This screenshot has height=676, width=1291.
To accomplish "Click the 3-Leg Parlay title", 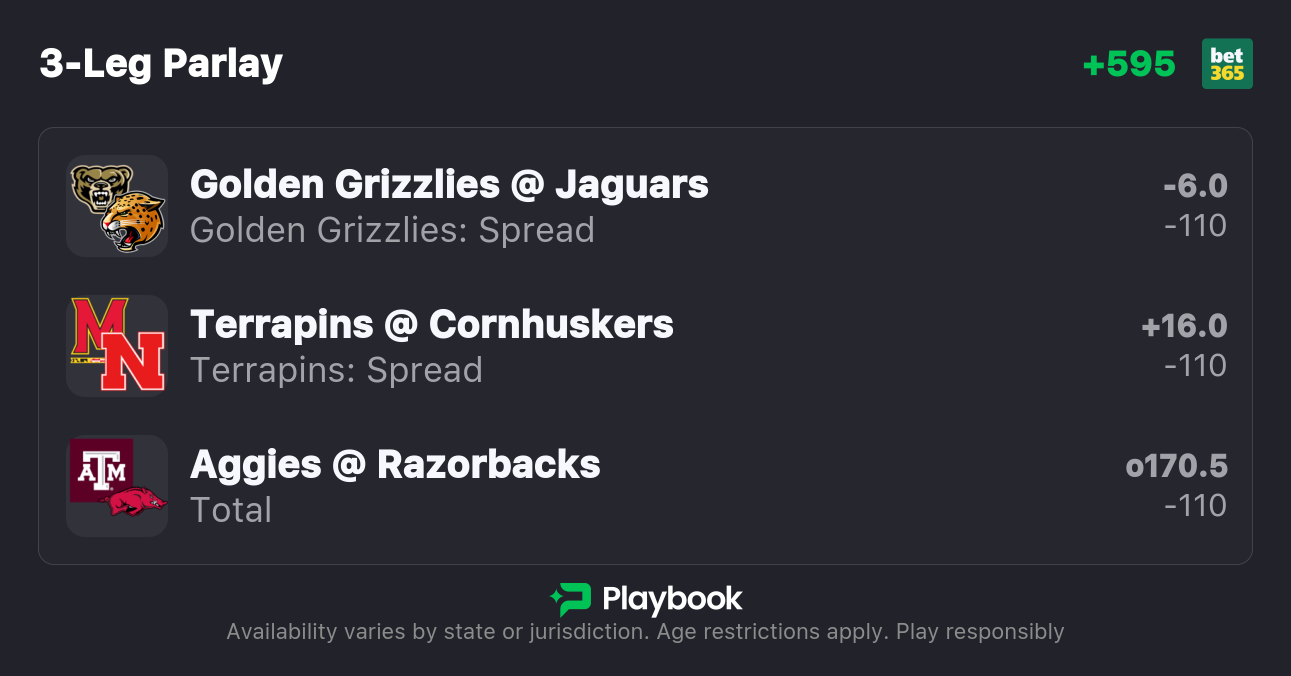I will tap(161, 64).
